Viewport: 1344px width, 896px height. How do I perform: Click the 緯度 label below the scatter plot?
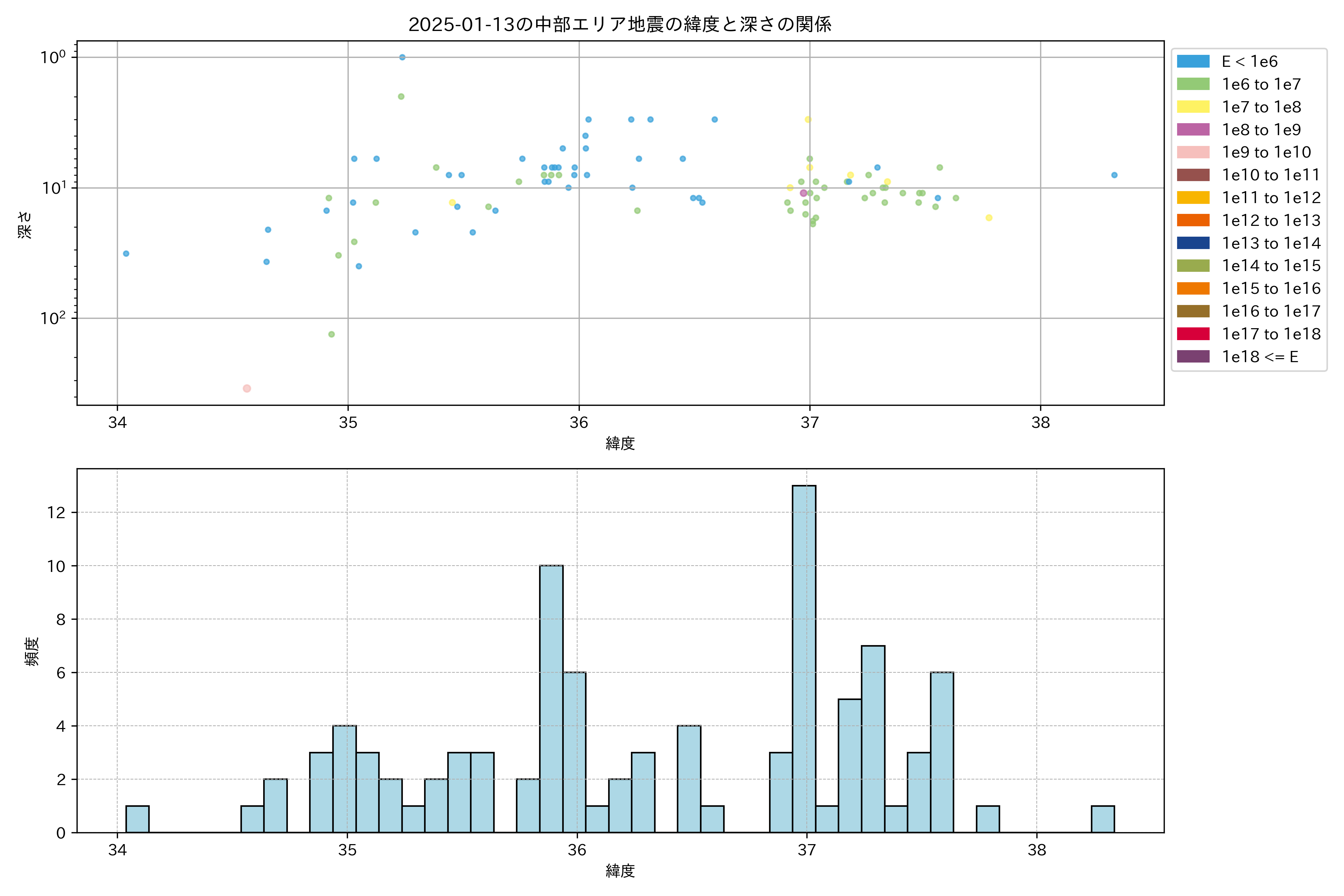[x=620, y=443]
